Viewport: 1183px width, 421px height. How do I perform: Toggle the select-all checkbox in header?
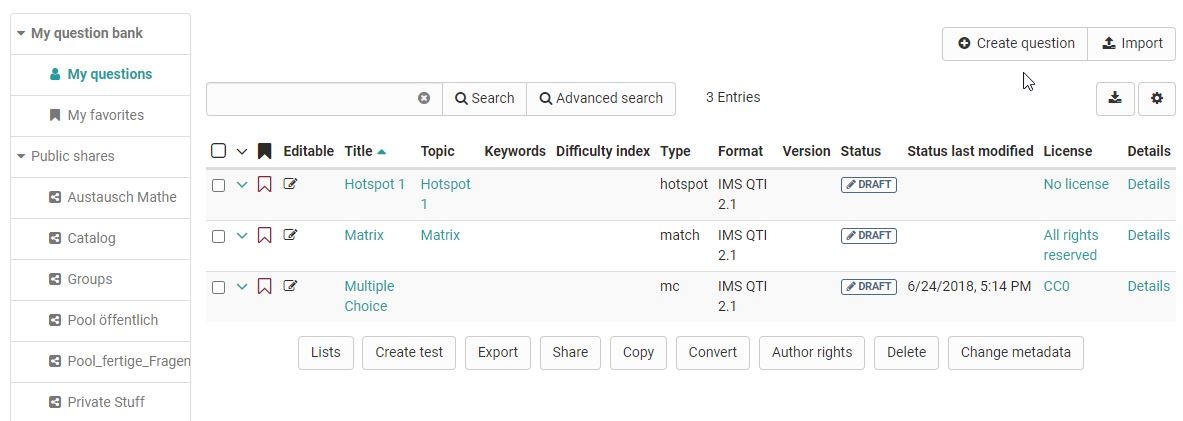[x=219, y=151]
